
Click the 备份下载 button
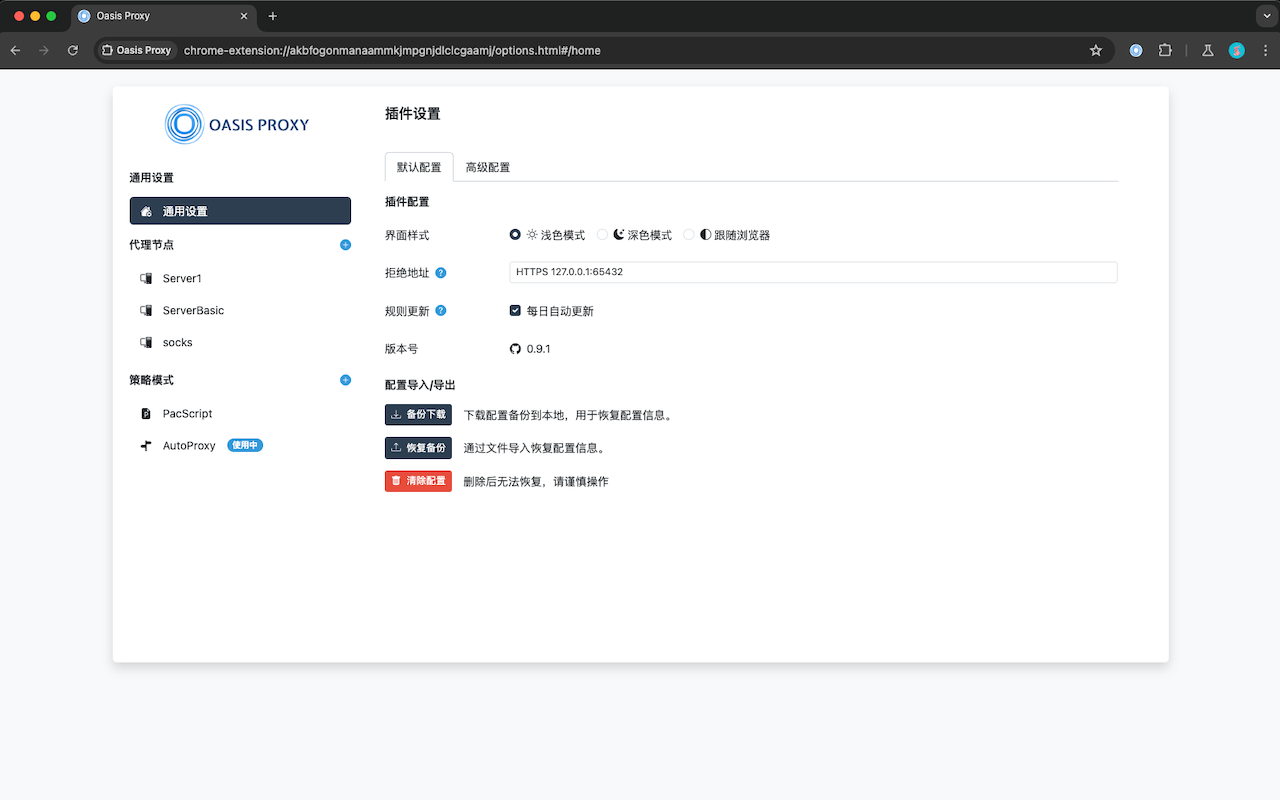(418, 414)
